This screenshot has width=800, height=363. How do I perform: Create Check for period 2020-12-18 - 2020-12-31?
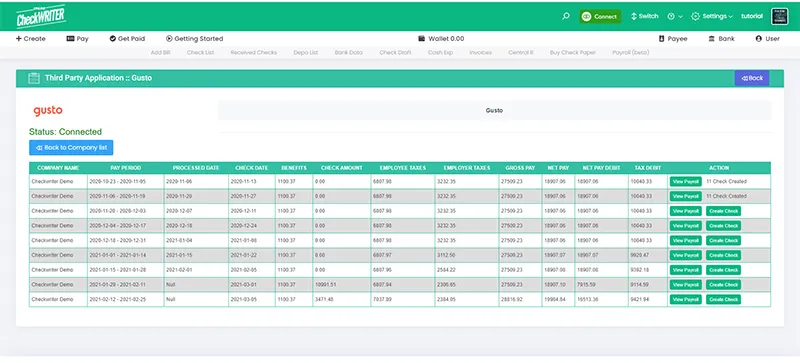[x=723, y=240]
